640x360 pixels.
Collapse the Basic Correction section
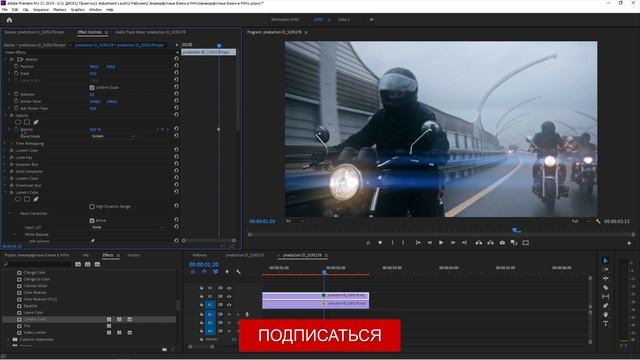pyautogui.click(x=10, y=213)
